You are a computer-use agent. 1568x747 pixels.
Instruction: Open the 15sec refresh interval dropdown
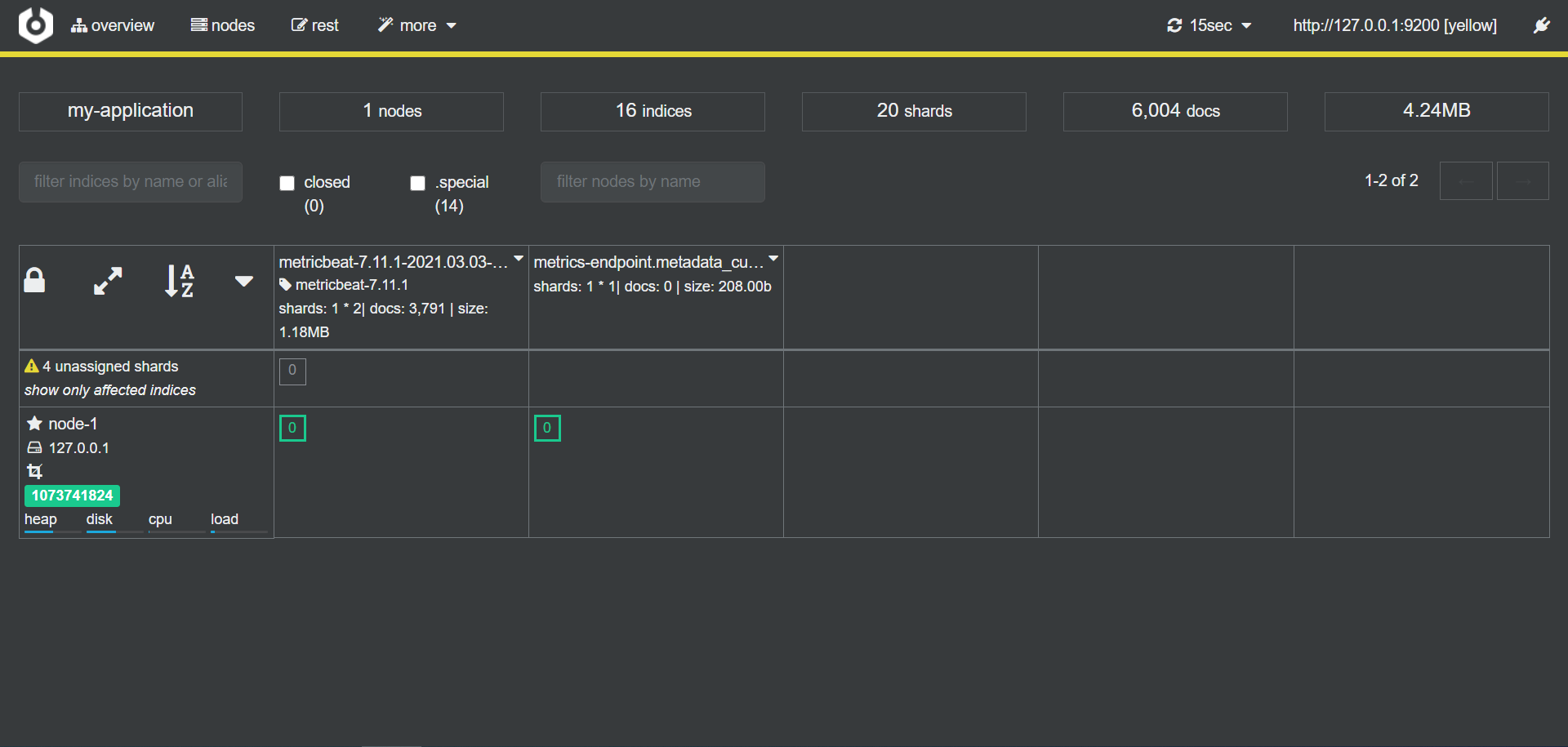point(1209,25)
